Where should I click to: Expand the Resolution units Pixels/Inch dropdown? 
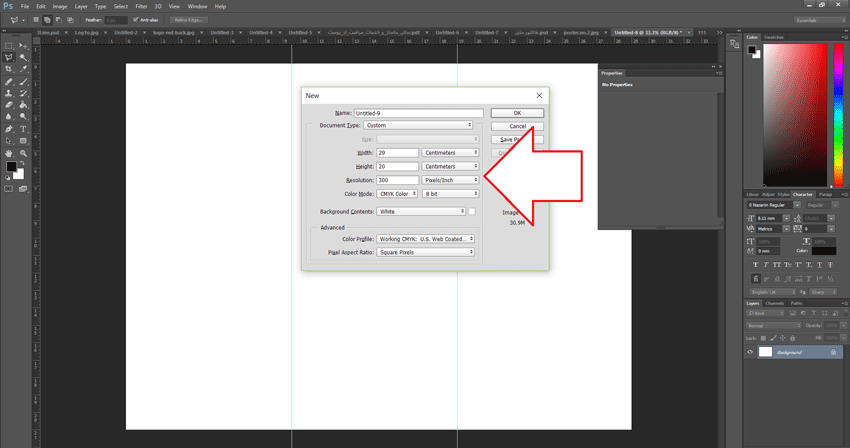pos(450,180)
